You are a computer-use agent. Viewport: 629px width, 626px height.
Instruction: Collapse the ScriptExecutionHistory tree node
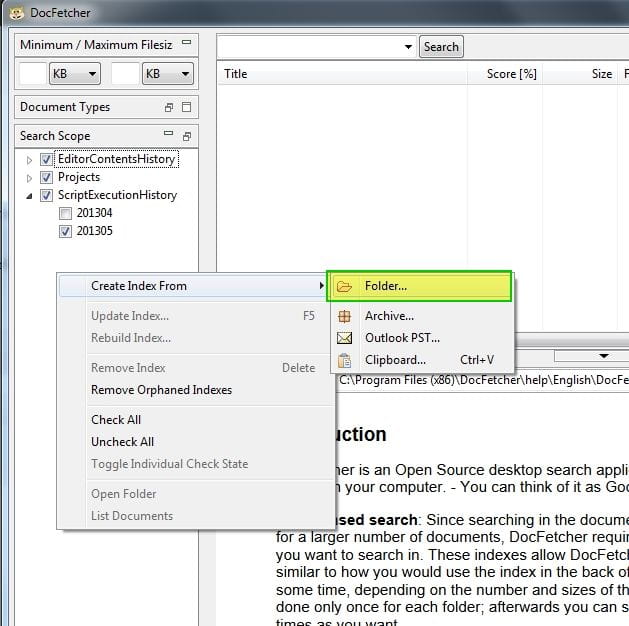(x=29, y=196)
